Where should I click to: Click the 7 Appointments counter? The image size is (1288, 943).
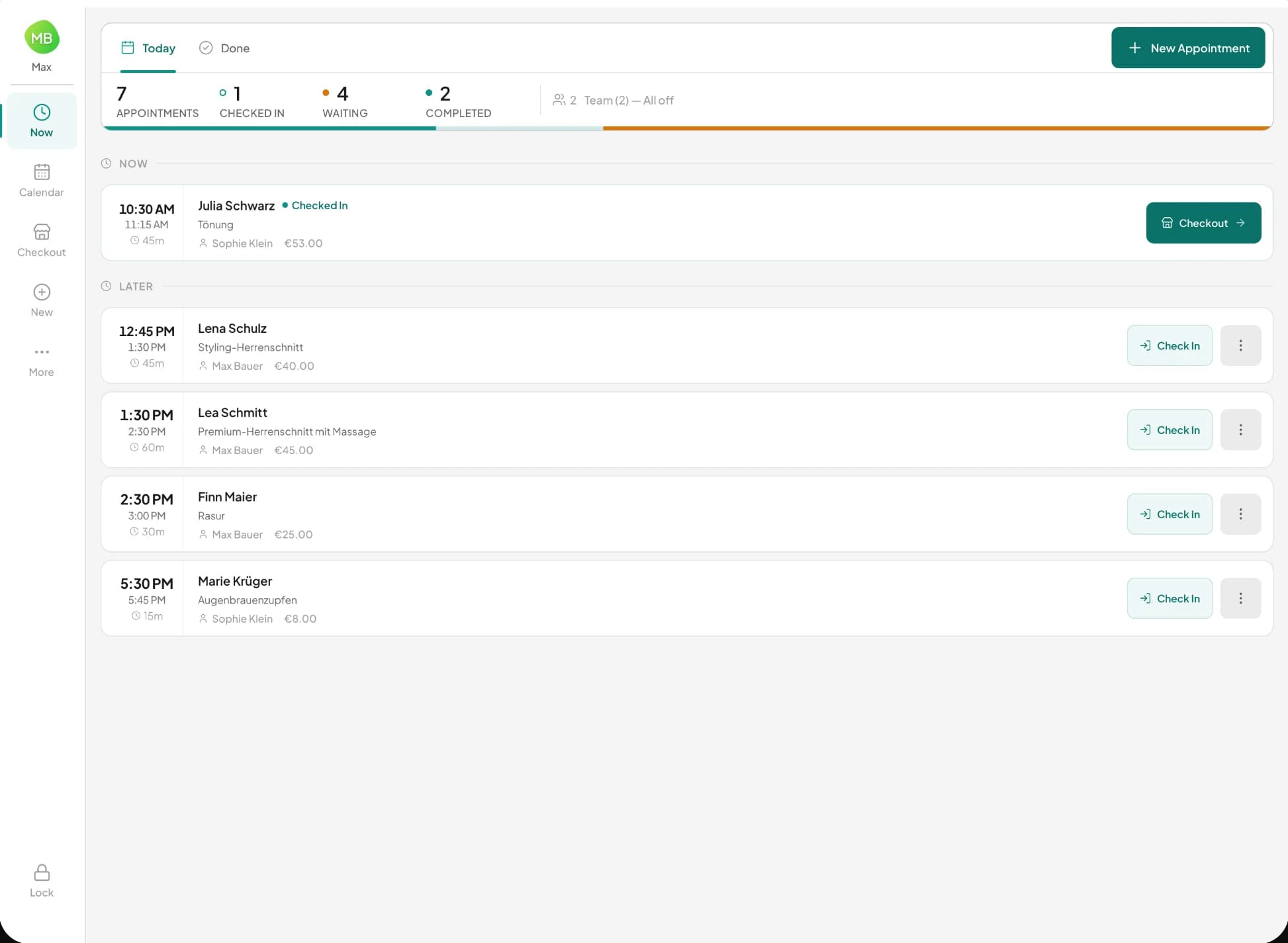coord(158,101)
